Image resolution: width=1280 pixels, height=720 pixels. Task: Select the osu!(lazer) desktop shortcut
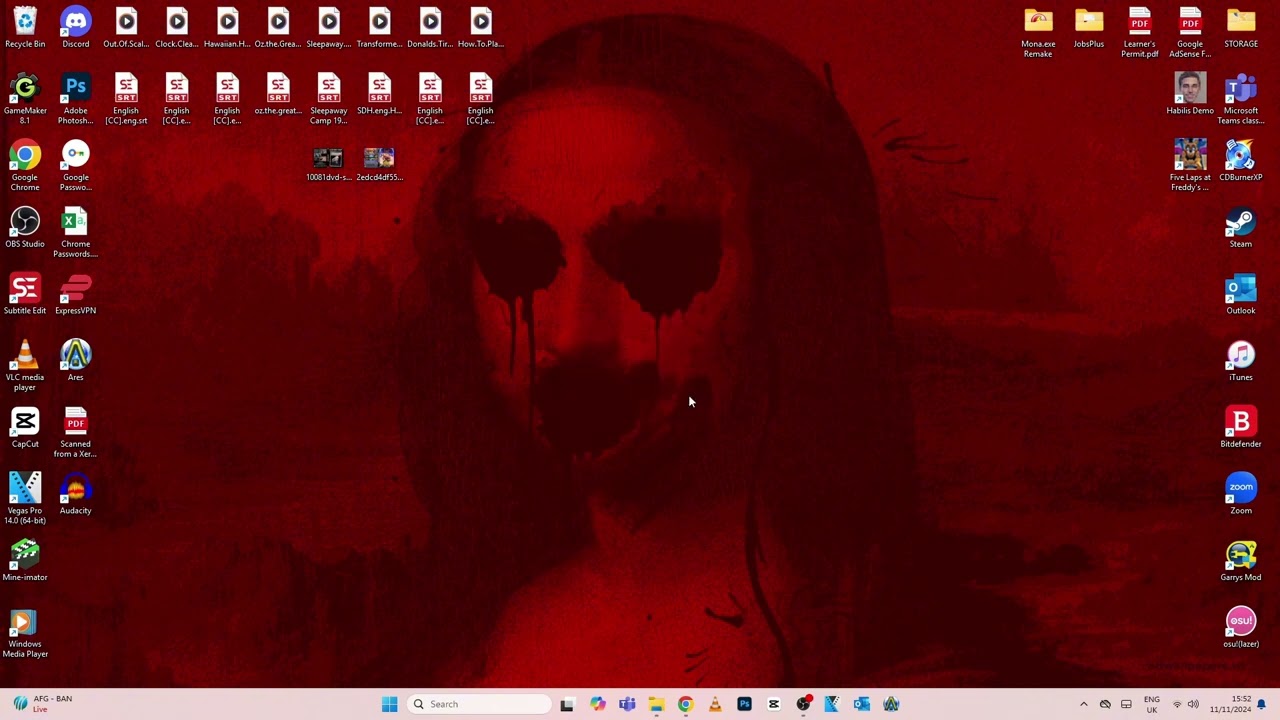(x=1240, y=628)
